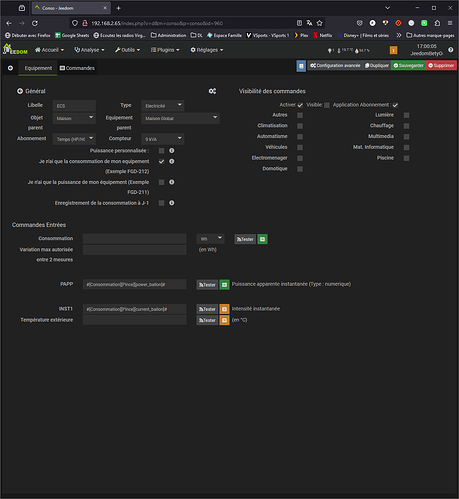Toggle the Visible checkbox
Image resolution: width=459 pixels, height=499 pixels.
pyautogui.click(x=327, y=105)
